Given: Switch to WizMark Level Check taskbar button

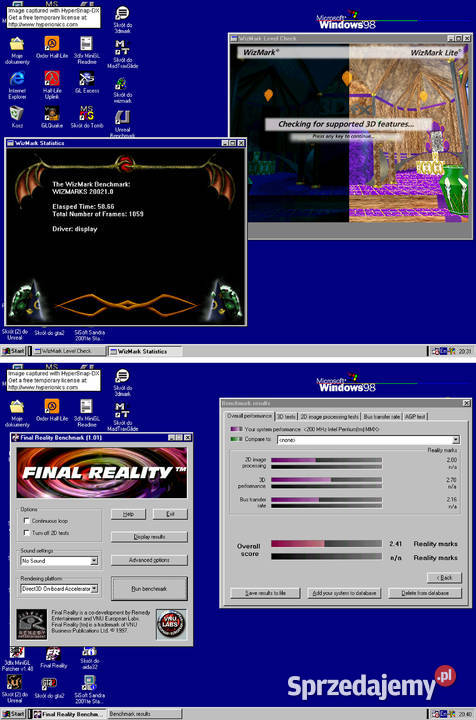Looking at the screenshot, I should [x=68, y=351].
